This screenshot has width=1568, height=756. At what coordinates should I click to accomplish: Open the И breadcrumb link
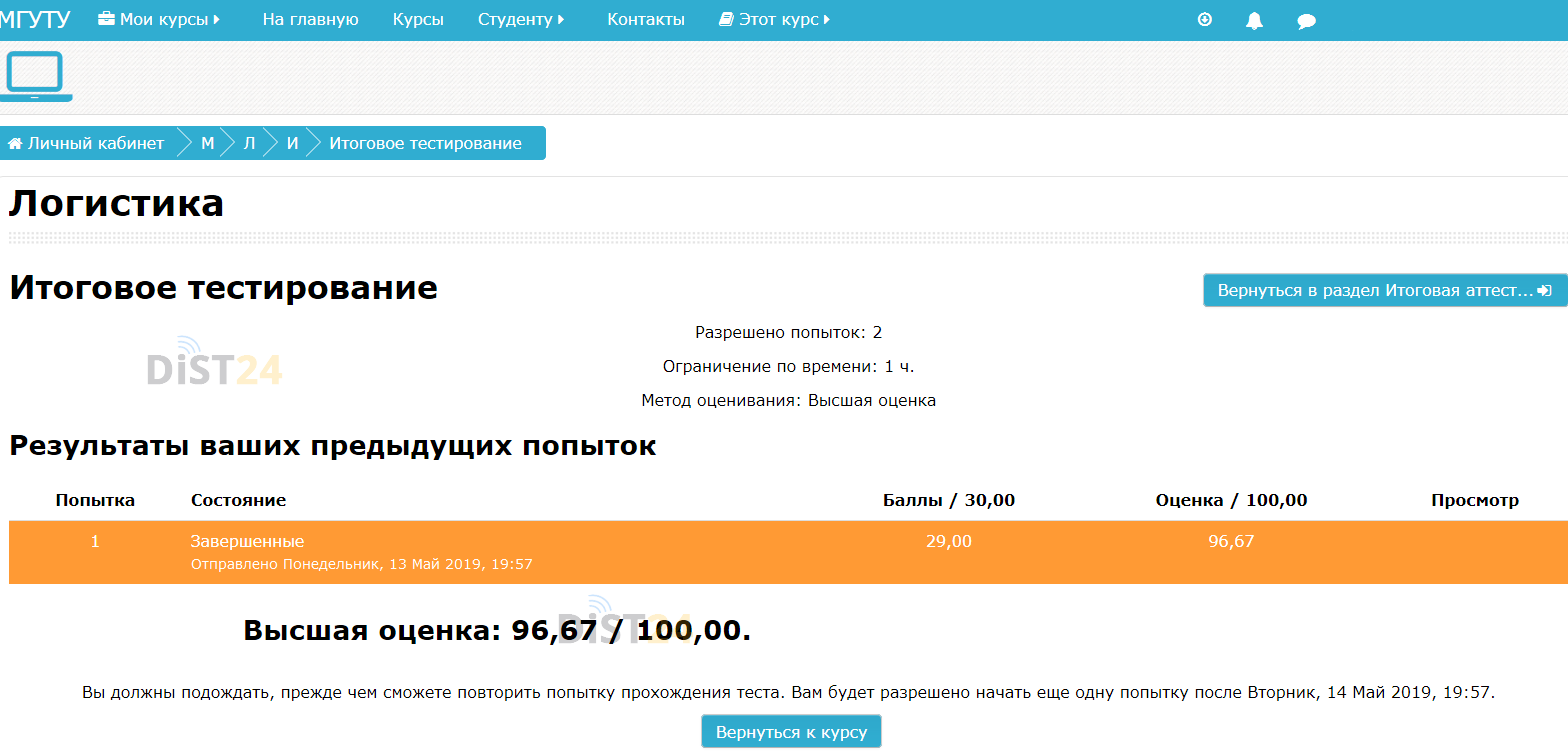pyautogui.click(x=293, y=143)
